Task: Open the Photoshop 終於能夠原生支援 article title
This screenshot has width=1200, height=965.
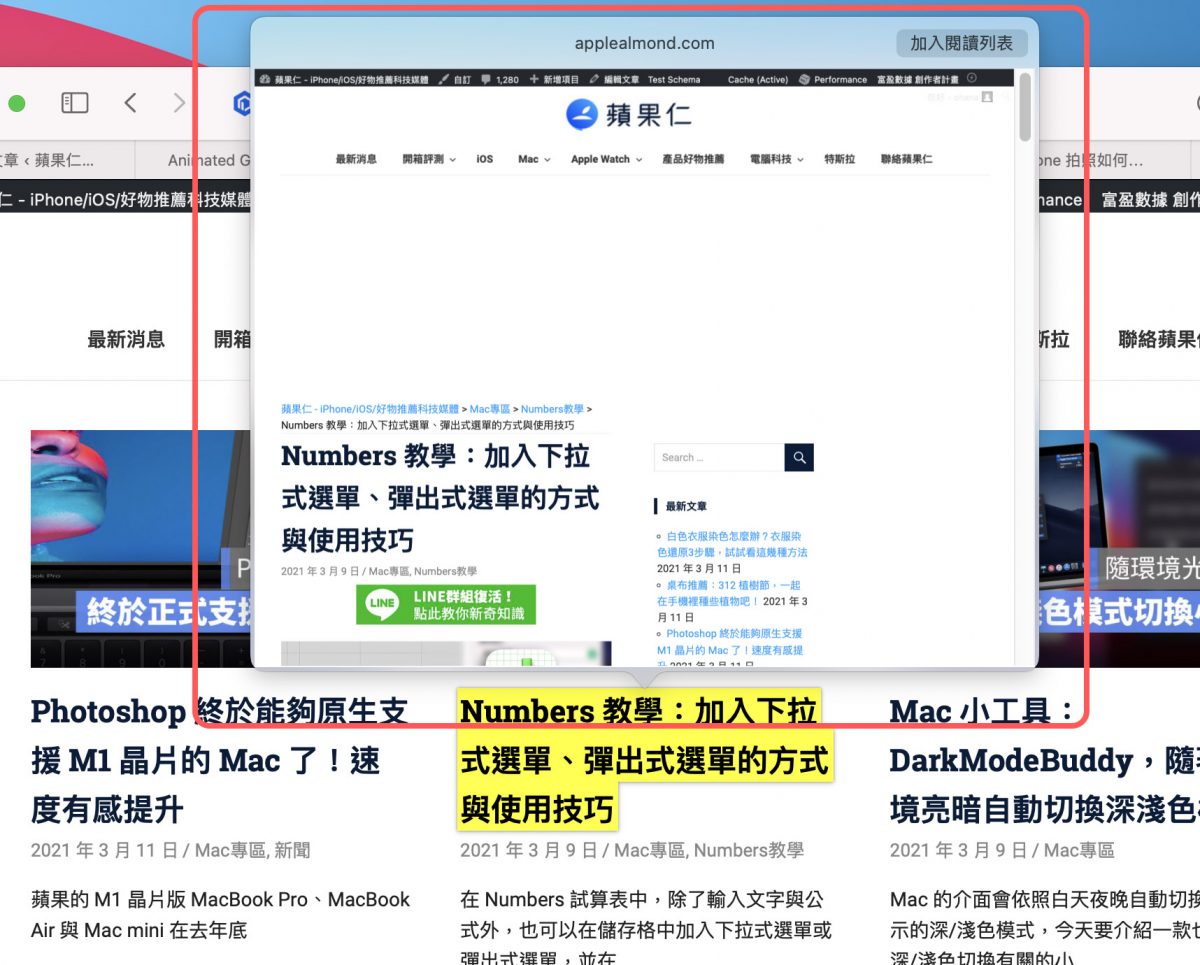Action: 220,760
